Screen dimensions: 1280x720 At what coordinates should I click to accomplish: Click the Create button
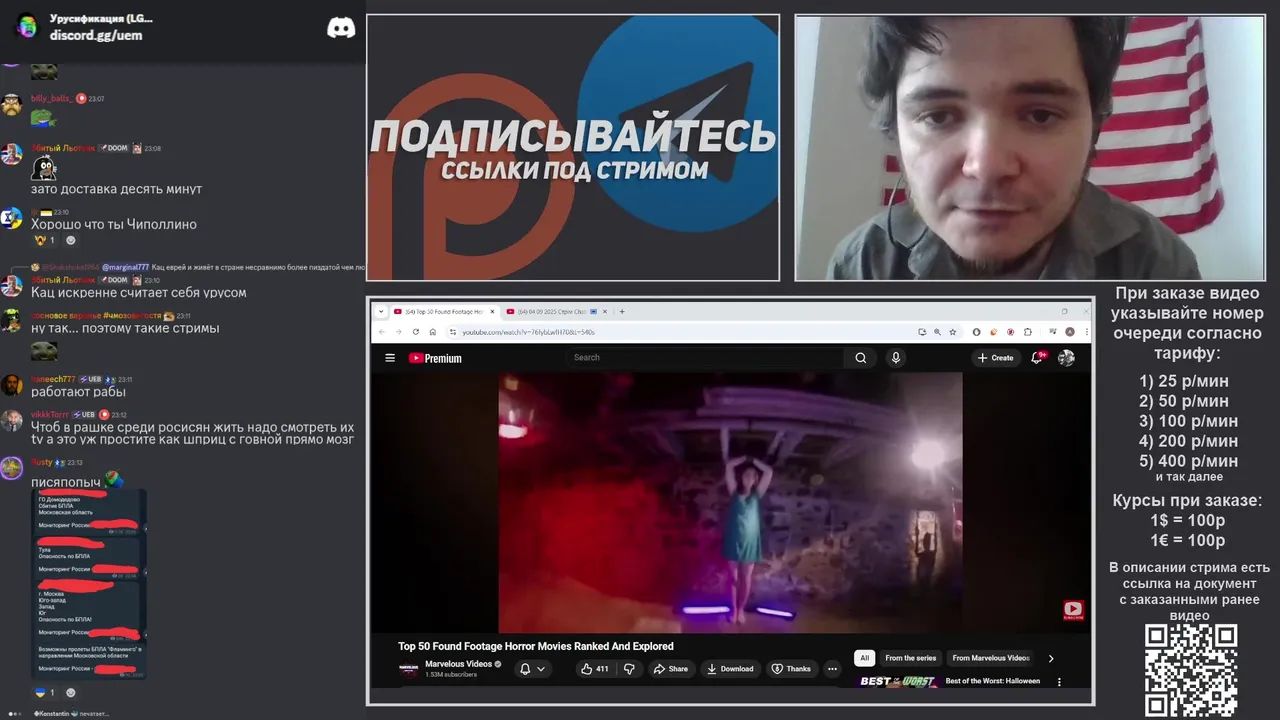click(x=995, y=358)
